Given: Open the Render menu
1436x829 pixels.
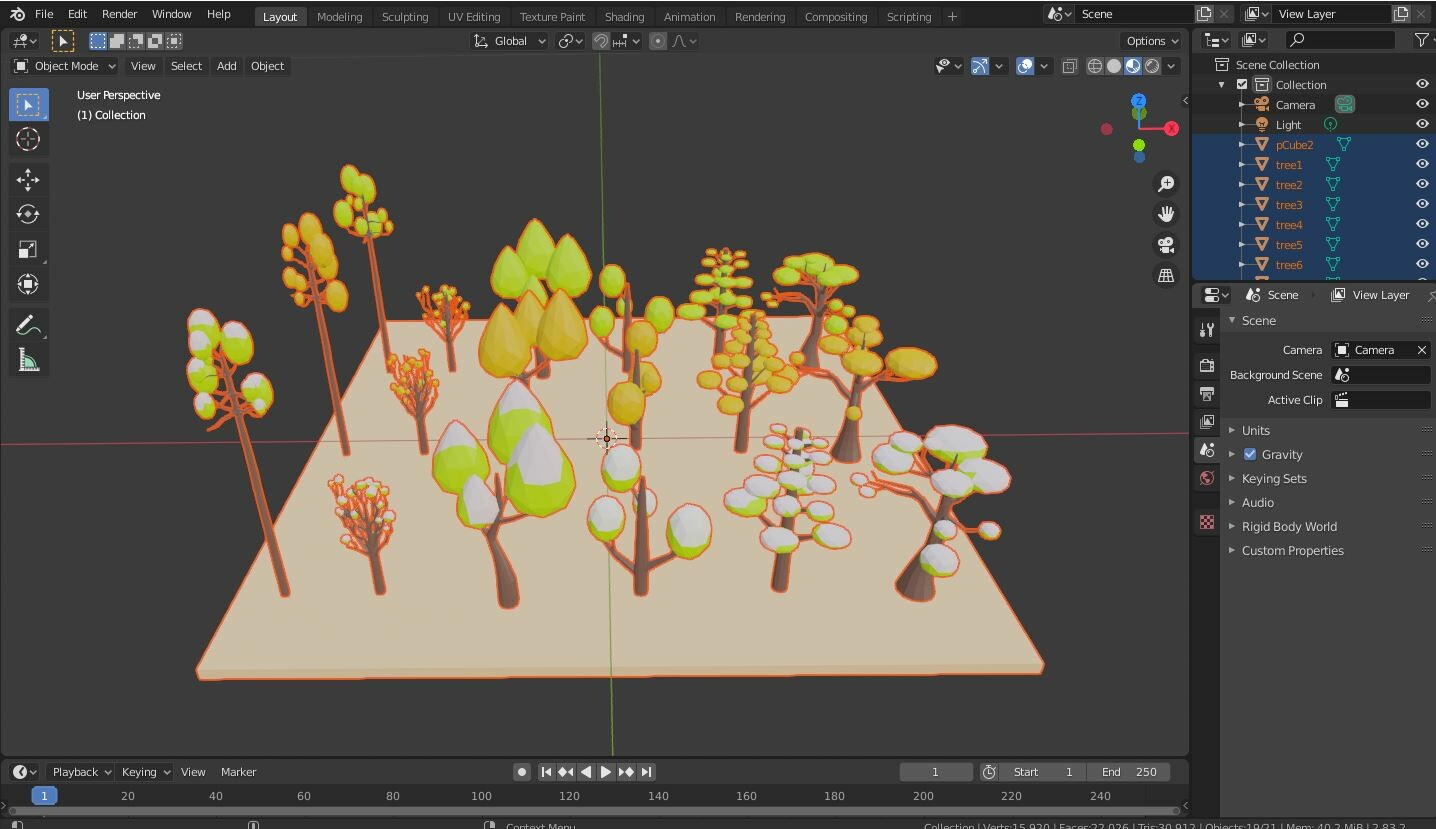Looking at the screenshot, I should [119, 14].
